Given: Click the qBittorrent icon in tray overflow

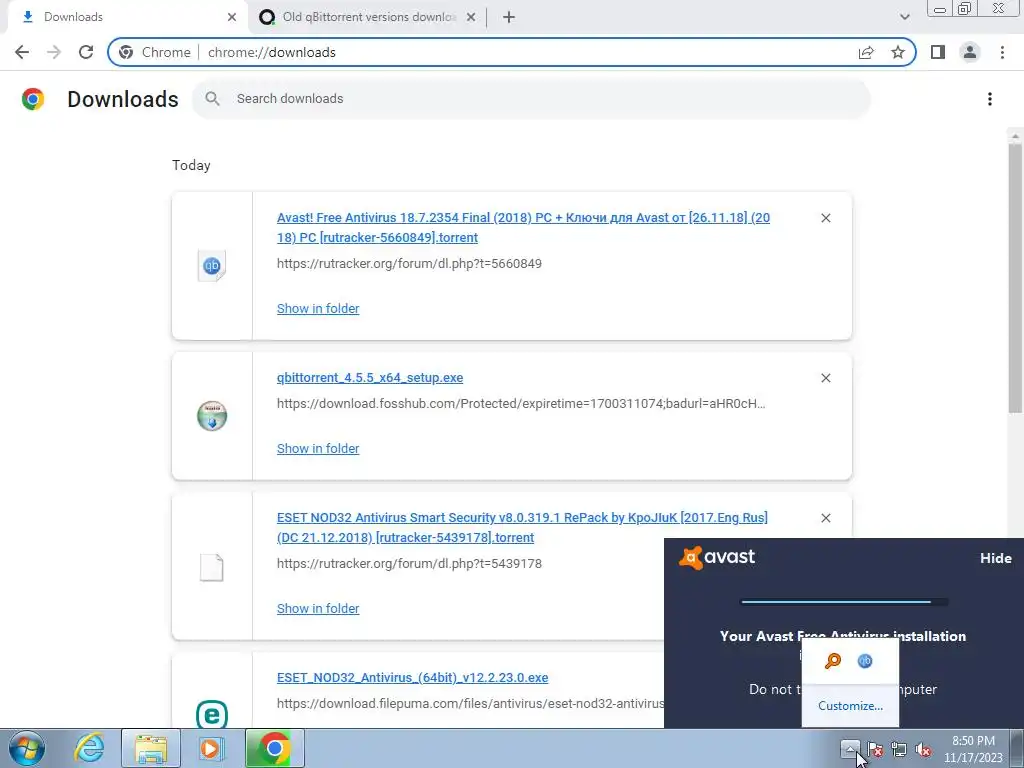Looking at the screenshot, I should coord(865,661).
